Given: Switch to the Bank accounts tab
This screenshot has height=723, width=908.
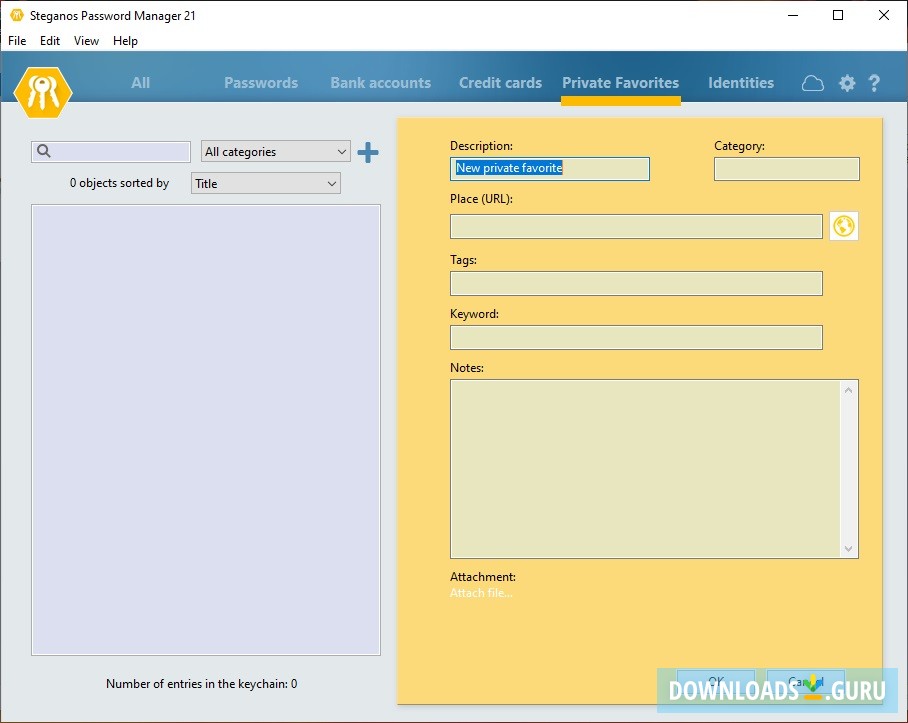Looking at the screenshot, I should 380,83.
